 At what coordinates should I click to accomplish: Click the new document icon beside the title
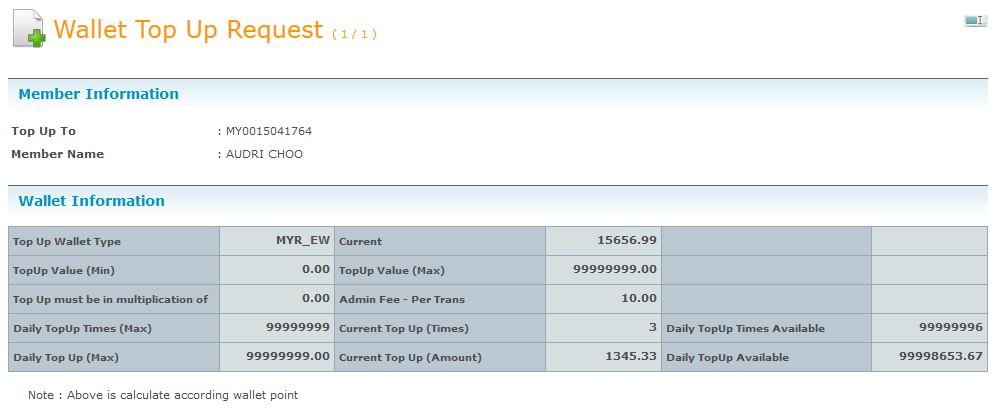[29, 29]
